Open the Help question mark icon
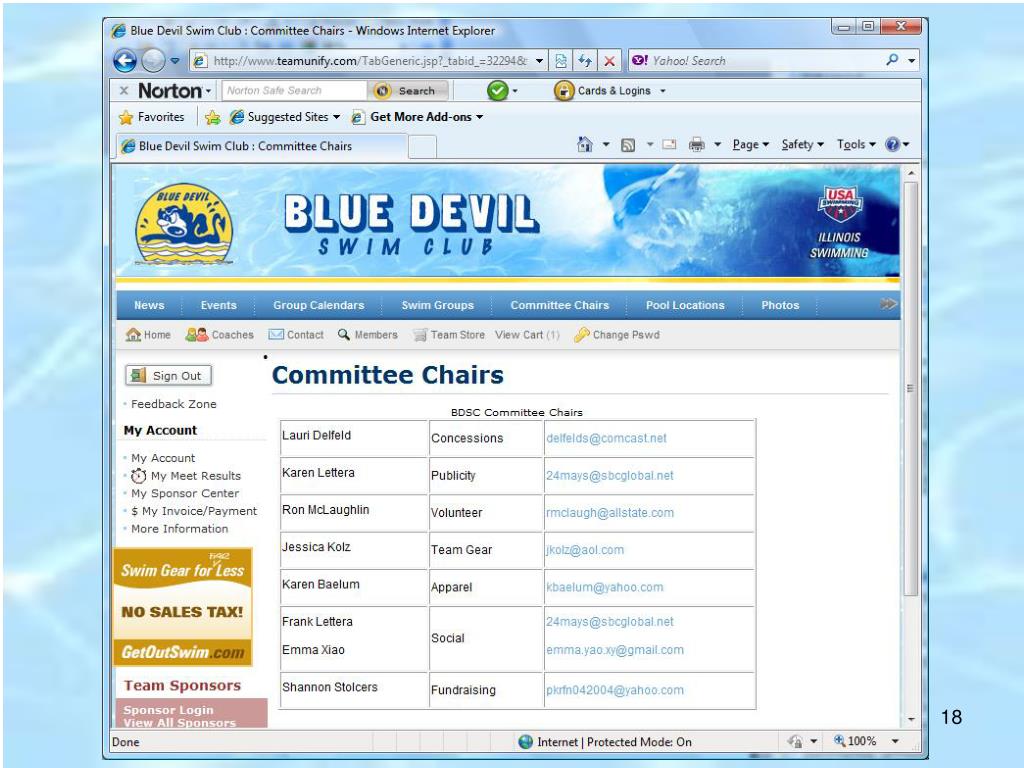Screen dimensions: 1024x768 tap(892, 144)
